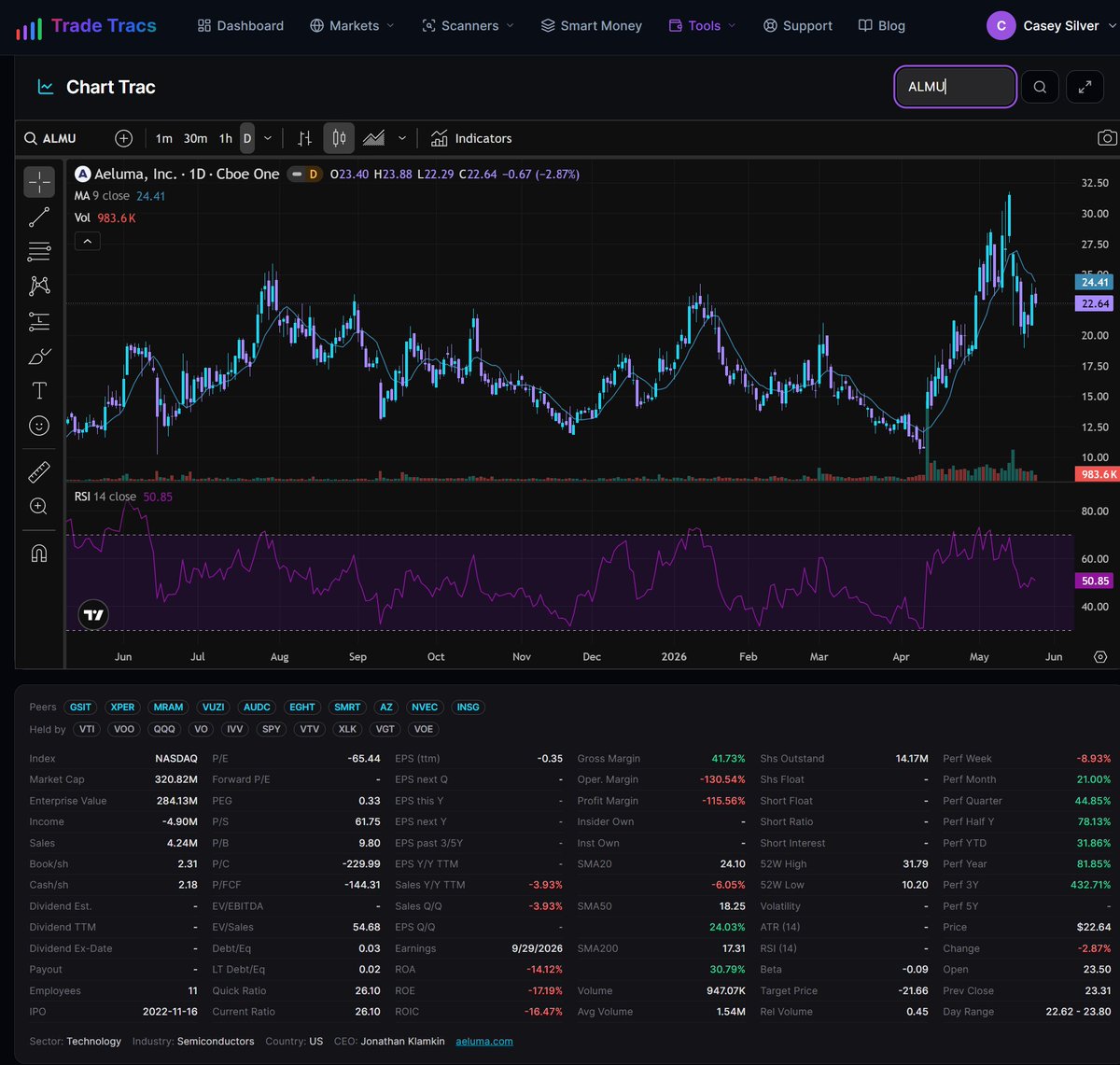Screen dimensions: 1120x1065
Task: Expand the Tools menu
Action: (x=703, y=26)
